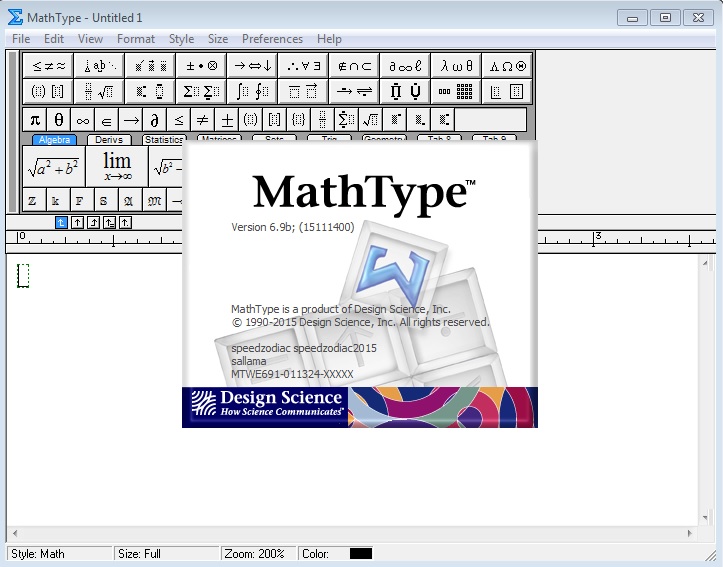Insert parentheses template from small bar

(251, 120)
